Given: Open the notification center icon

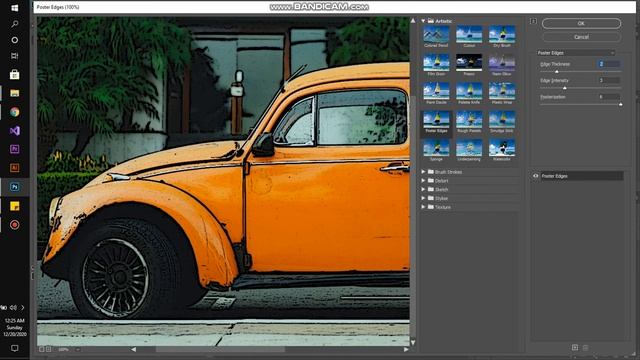Looking at the screenshot, I should point(15,348).
